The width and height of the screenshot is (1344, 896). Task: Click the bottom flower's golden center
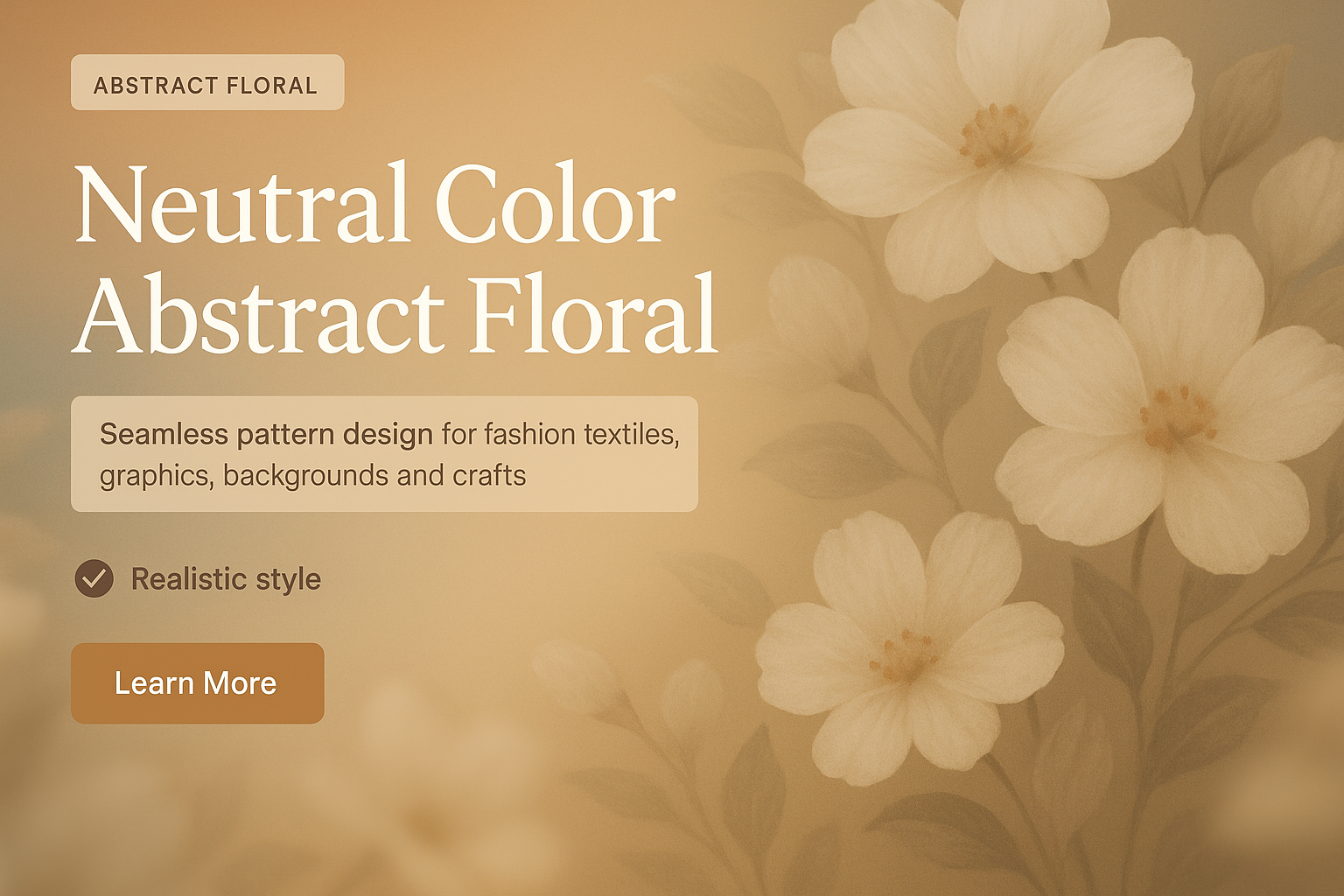pos(906,656)
